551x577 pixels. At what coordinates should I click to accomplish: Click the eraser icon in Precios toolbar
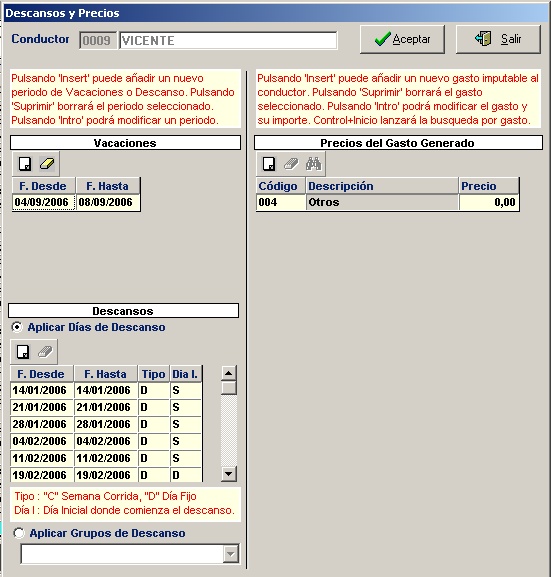click(291, 164)
